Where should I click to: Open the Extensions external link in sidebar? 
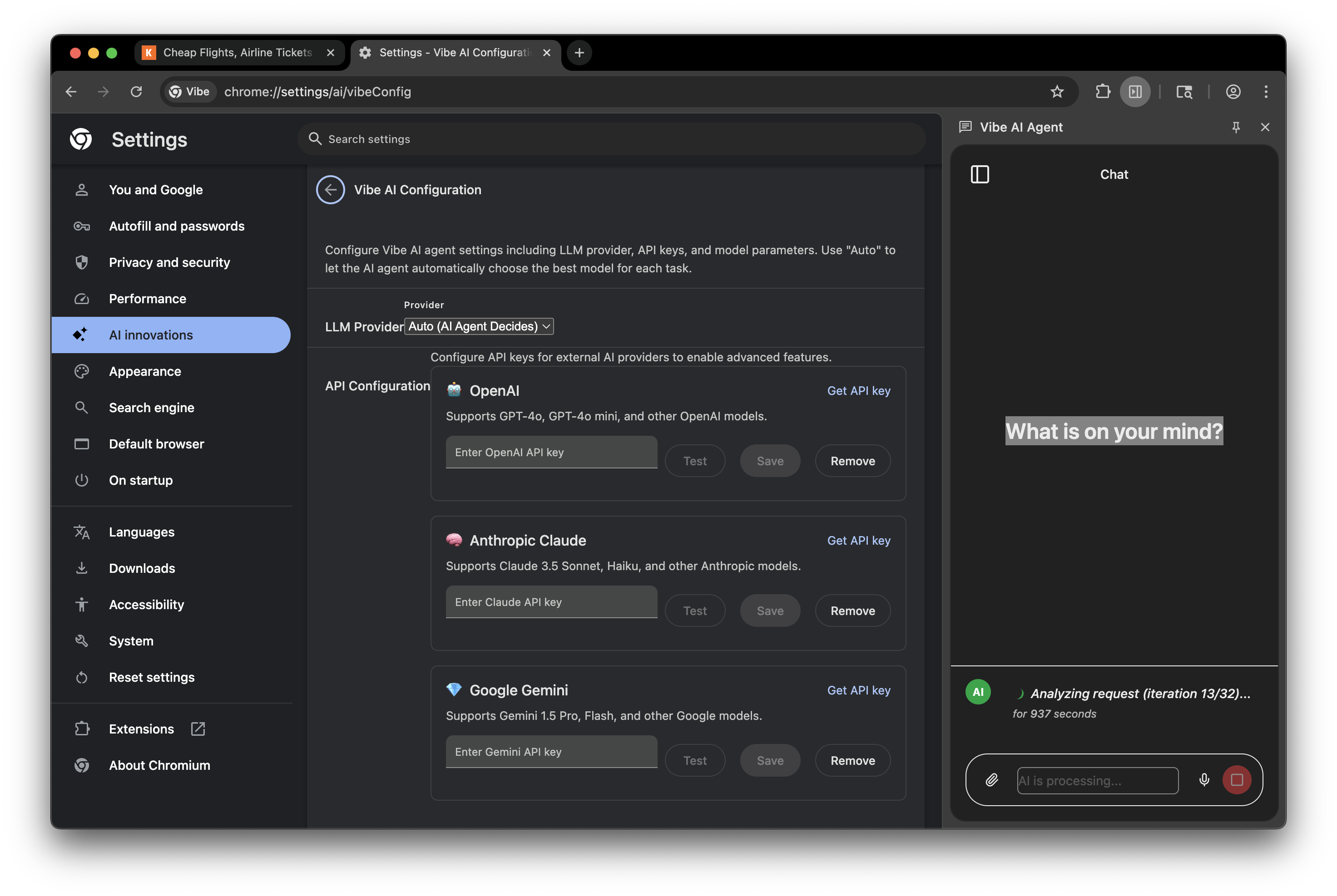[198, 729]
